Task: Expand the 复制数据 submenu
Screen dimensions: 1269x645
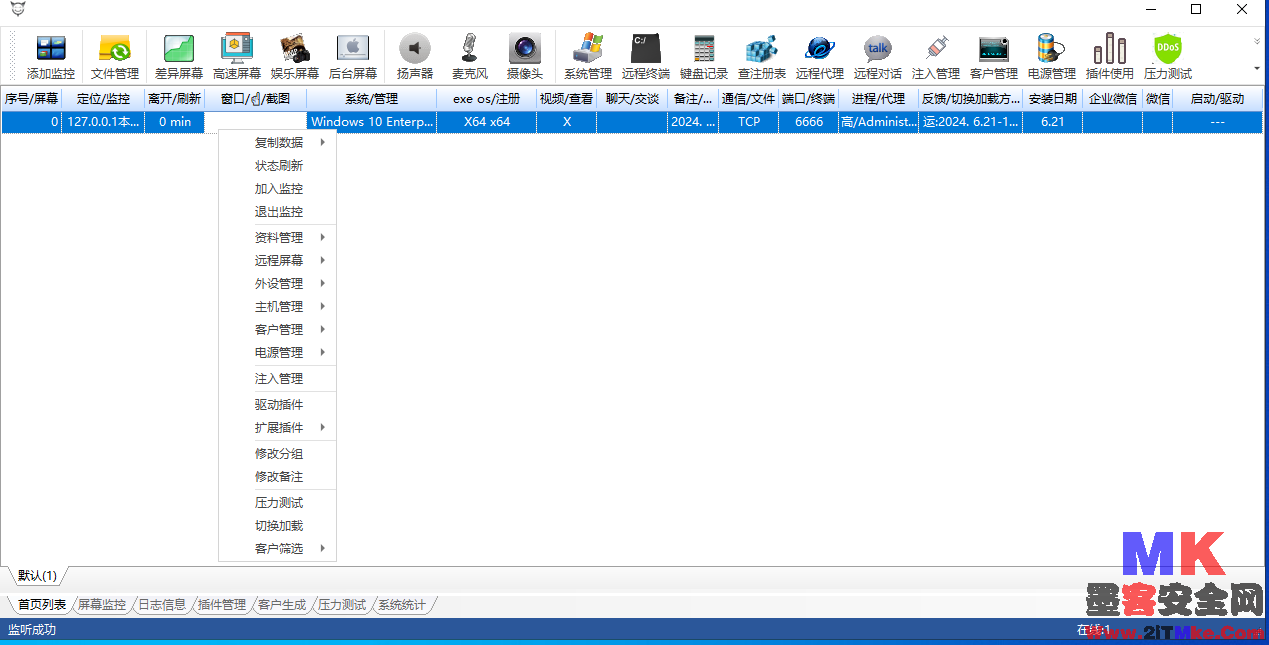Action: tap(279, 142)
